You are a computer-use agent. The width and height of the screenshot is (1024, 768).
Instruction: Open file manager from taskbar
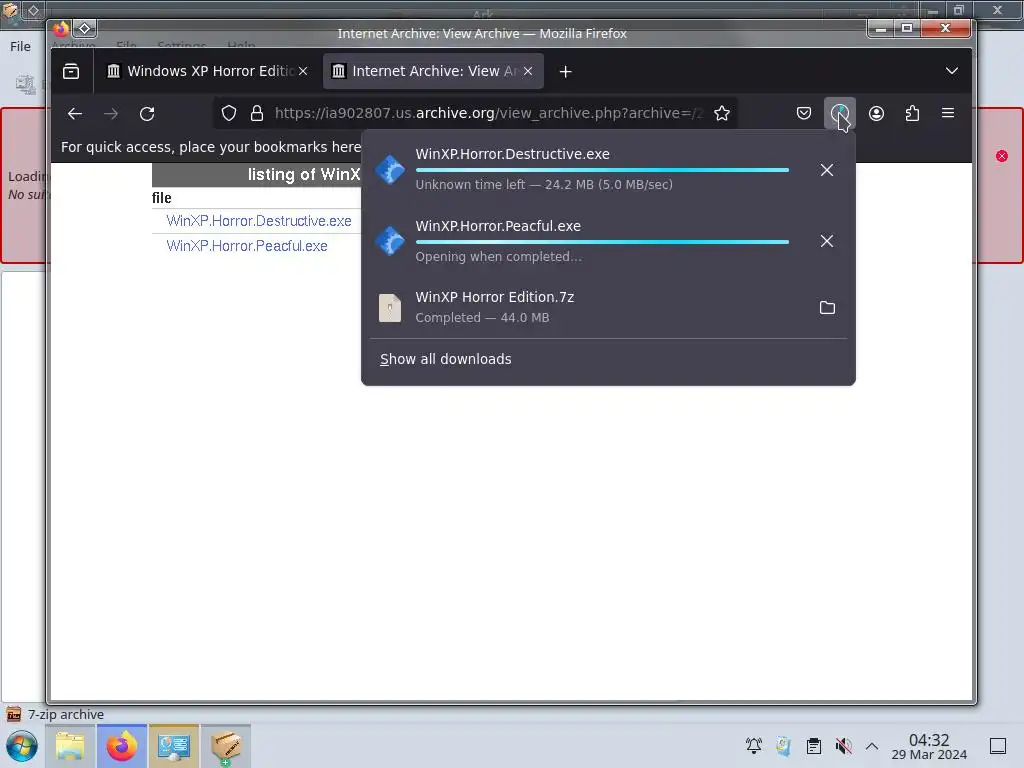71,746
